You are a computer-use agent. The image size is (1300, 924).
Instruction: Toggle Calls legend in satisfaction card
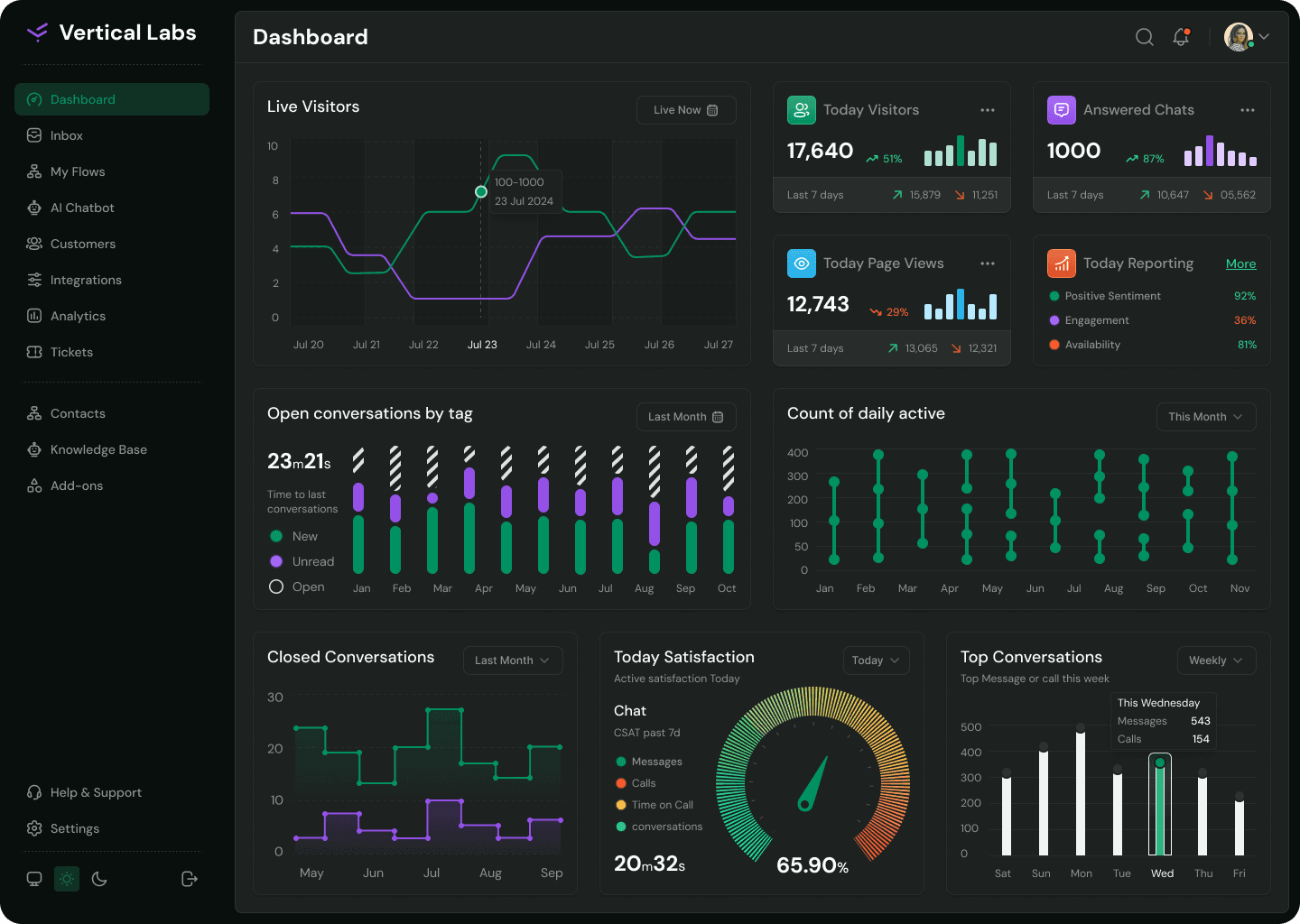pos(636,783)
